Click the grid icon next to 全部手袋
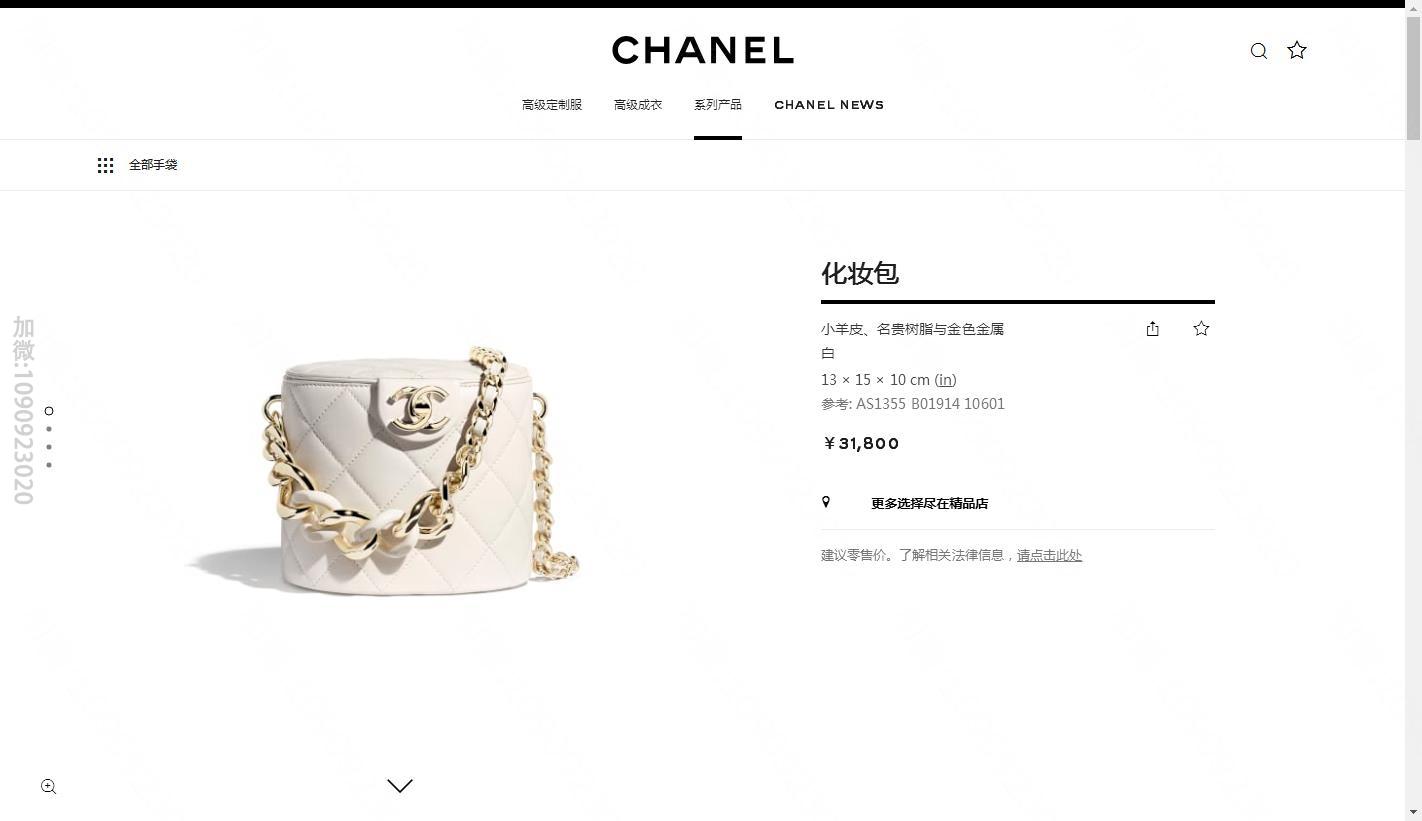Image resolution: width=1422 pixels, height=821 pixels. tap(105, 165)
